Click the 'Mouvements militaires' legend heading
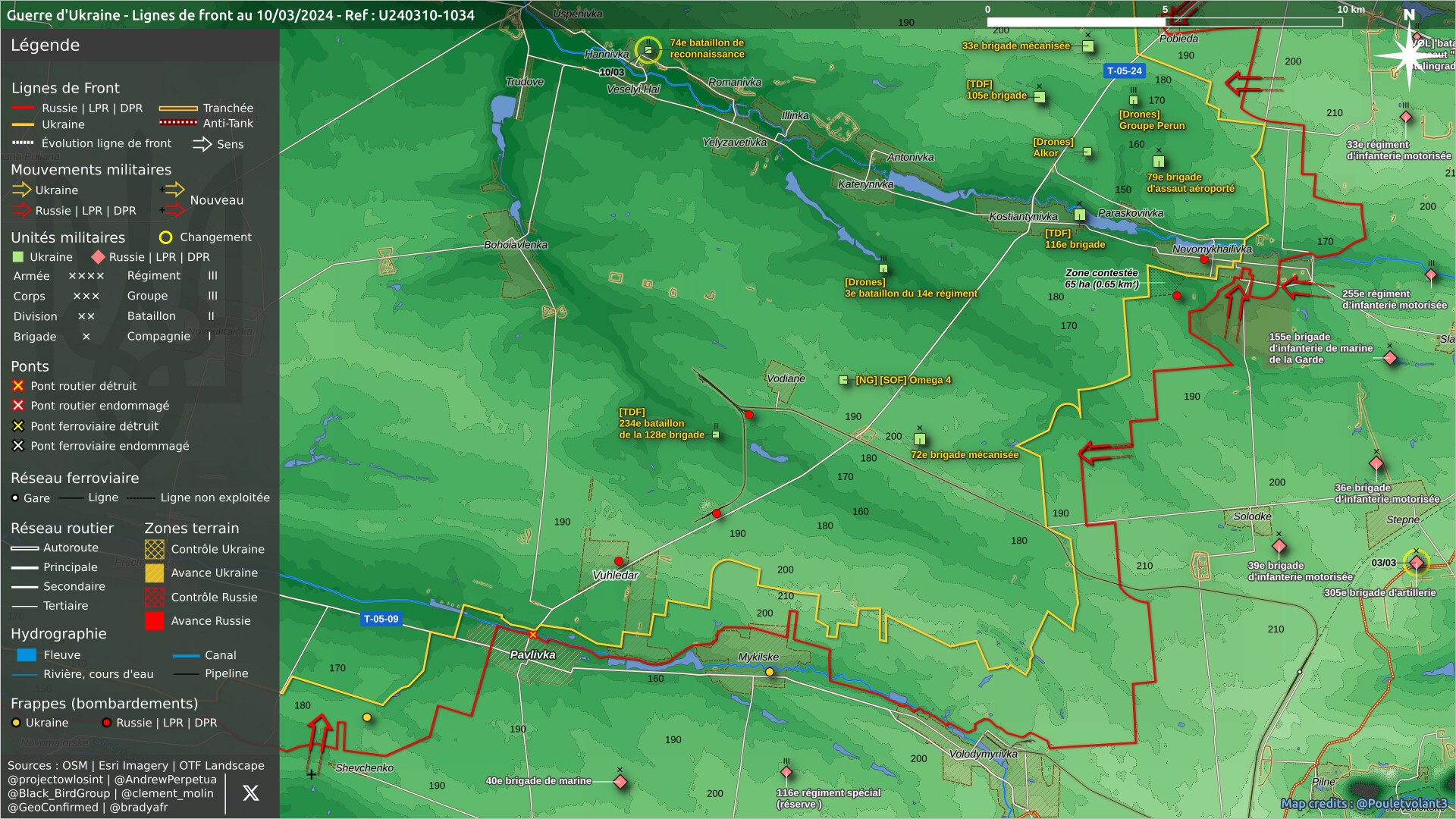Image resolution: width=1456 pixels, height=819 pixels. [91, 170]
